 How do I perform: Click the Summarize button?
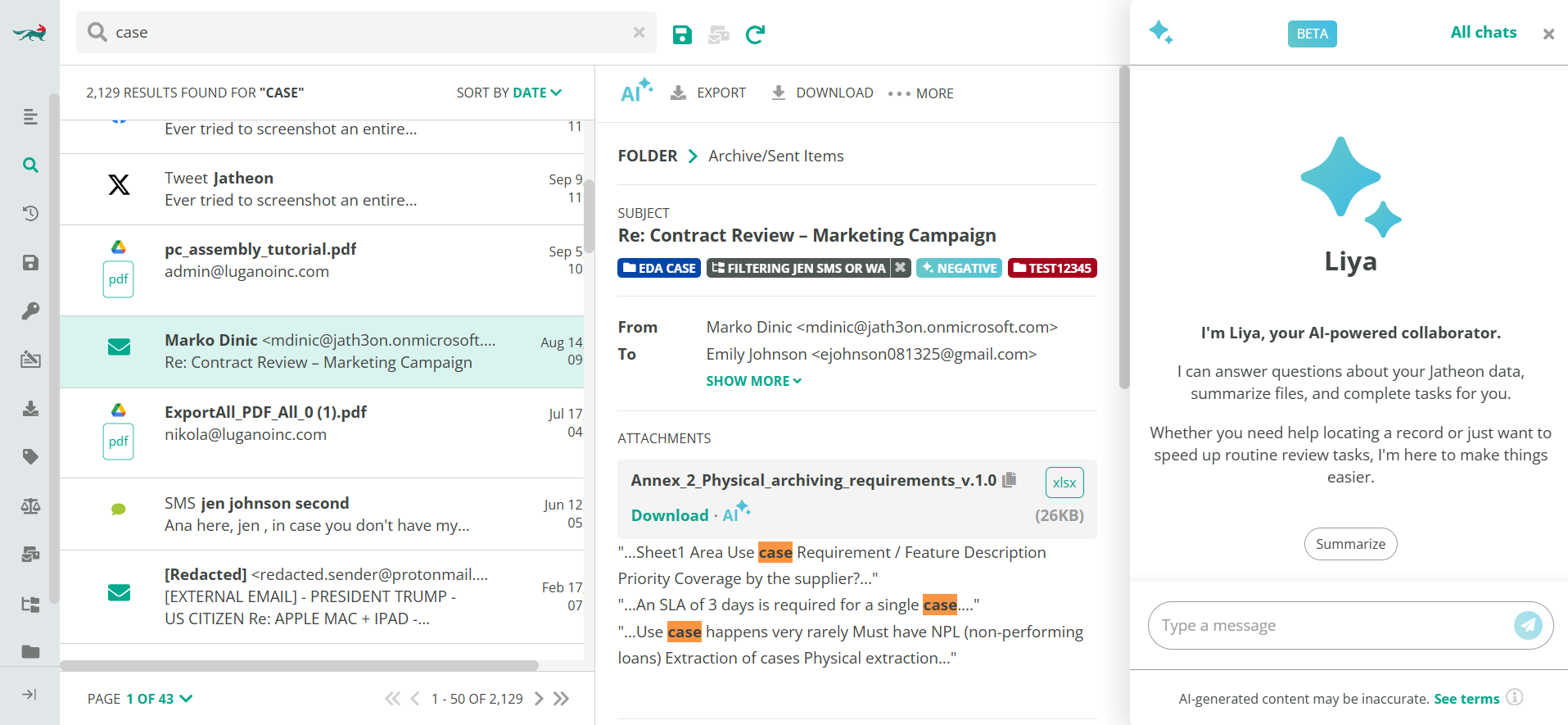1350,544
